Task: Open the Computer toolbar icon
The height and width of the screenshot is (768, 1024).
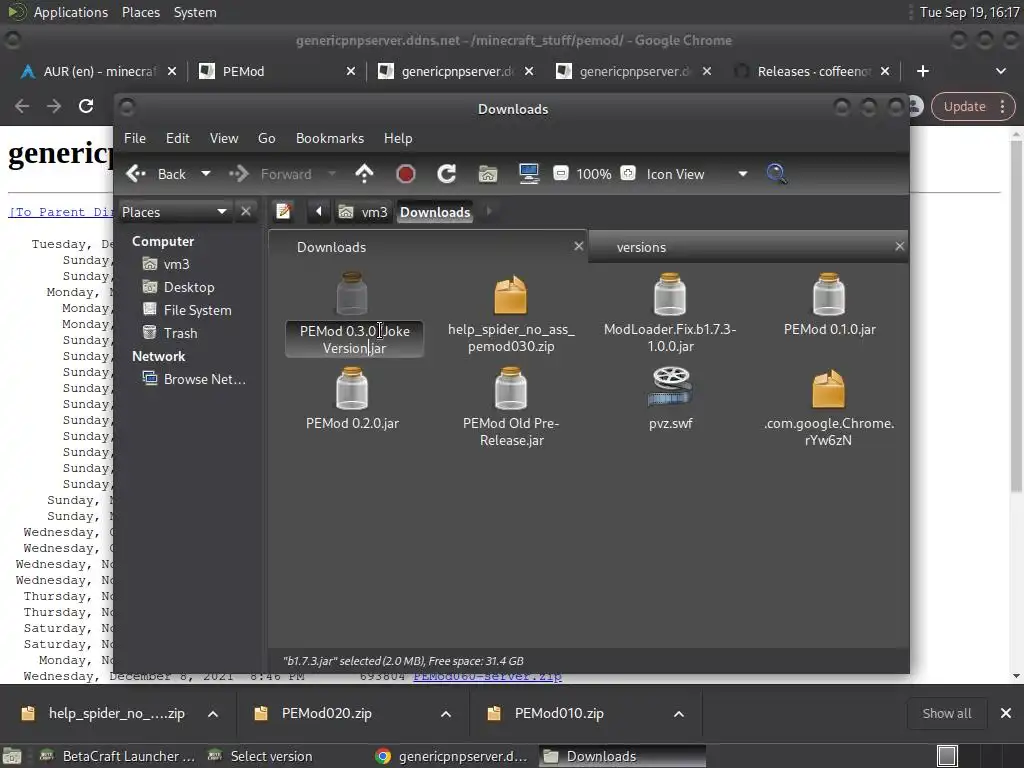Action: 529,174
